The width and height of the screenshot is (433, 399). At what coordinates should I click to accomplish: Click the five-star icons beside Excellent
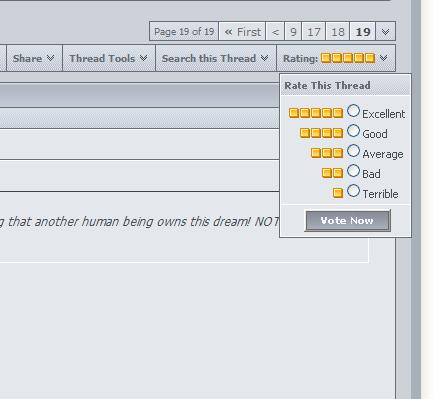click(x=316, y=113)
